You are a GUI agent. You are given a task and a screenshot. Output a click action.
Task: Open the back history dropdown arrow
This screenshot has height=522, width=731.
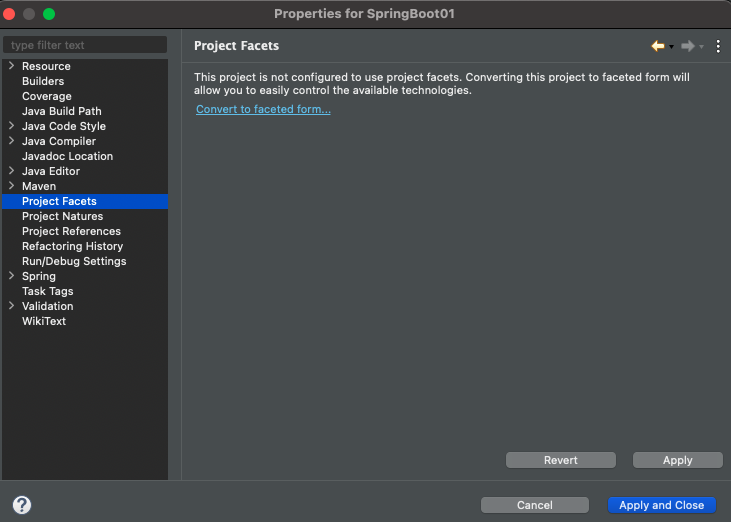pyautogui.click(x=671, y=47)
